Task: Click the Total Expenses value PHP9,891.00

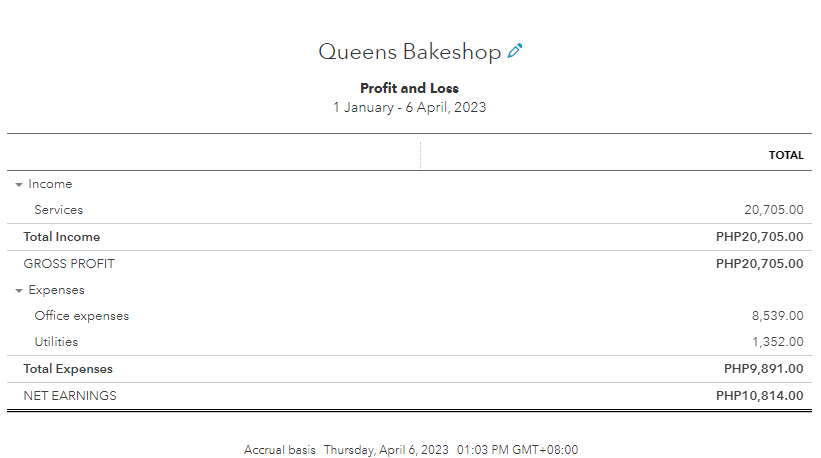Action: point(763,369)
